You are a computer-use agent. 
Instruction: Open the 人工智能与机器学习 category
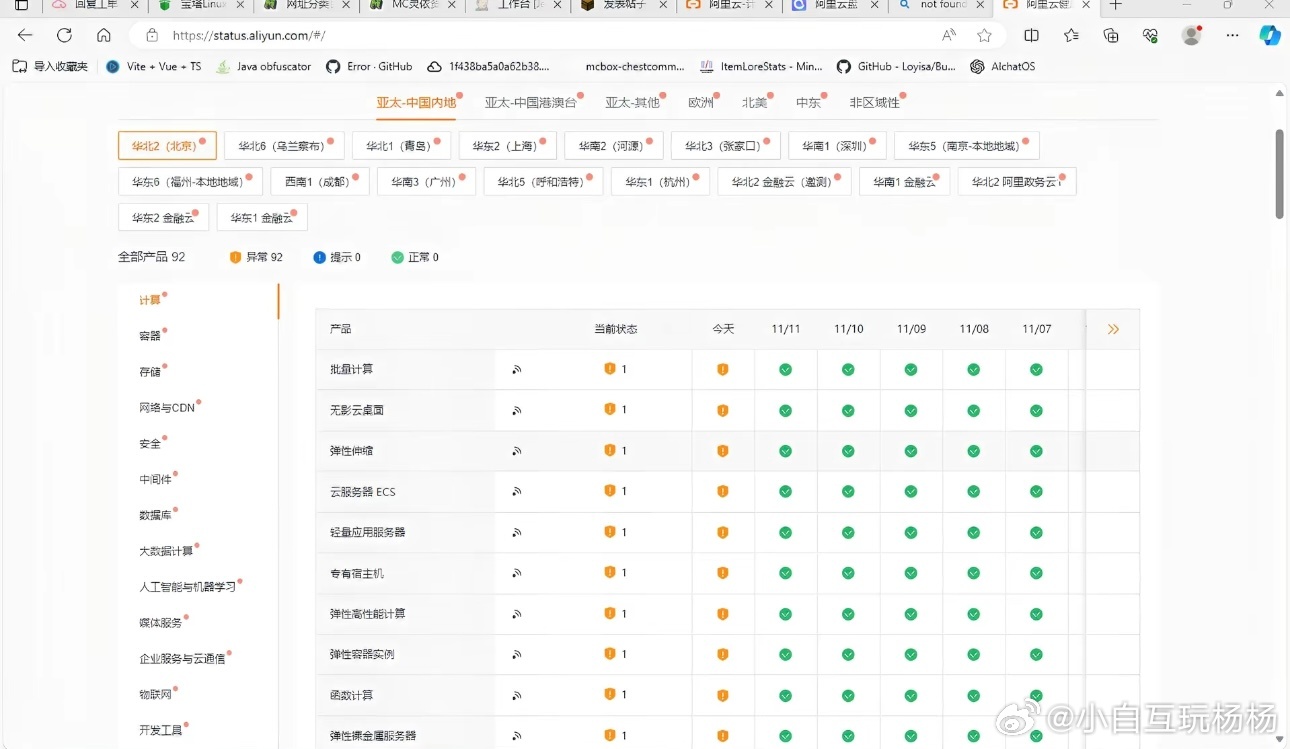[188, 587]
